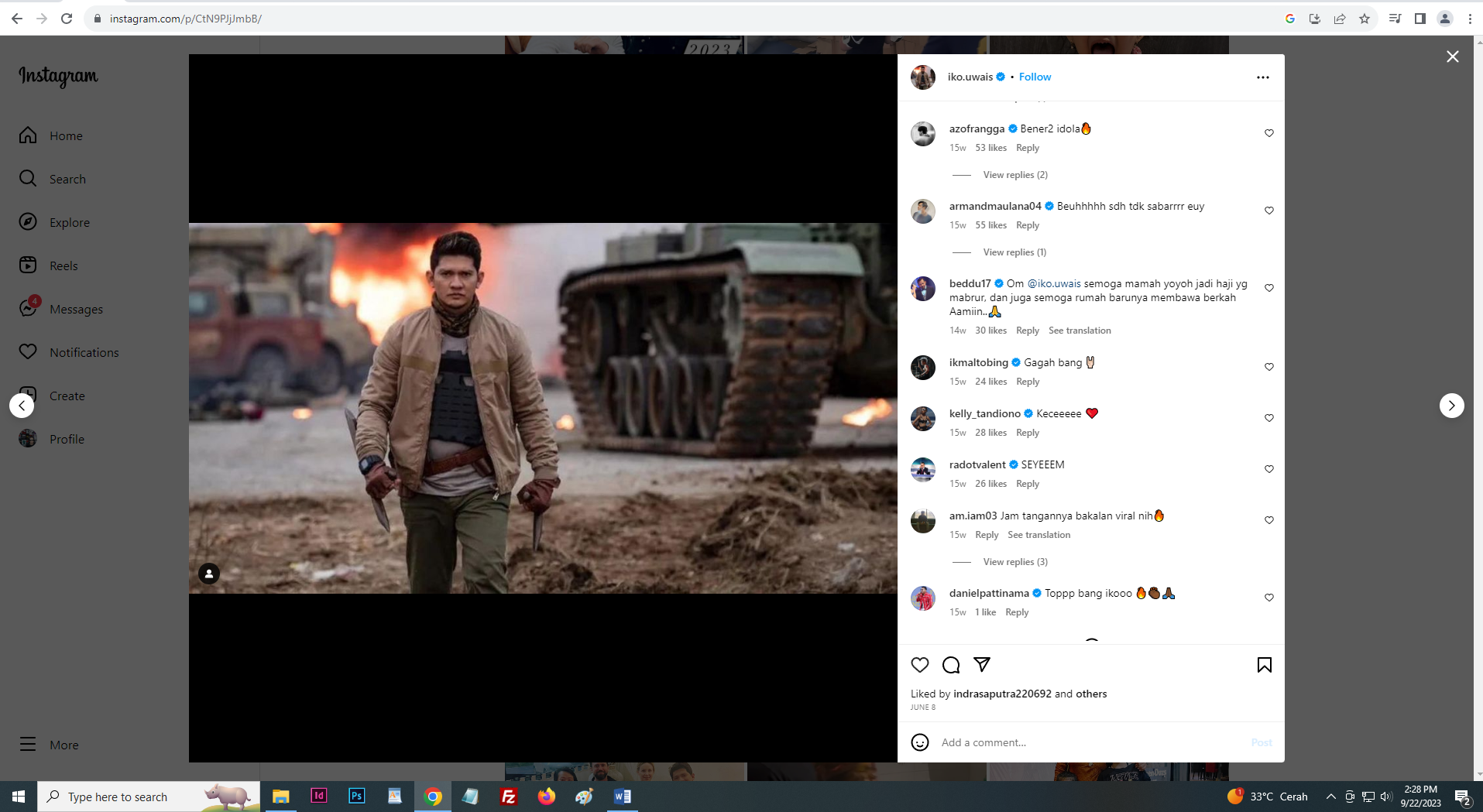View others who liked the post
The image size is (1483, 812).
tap(1091, 694)
